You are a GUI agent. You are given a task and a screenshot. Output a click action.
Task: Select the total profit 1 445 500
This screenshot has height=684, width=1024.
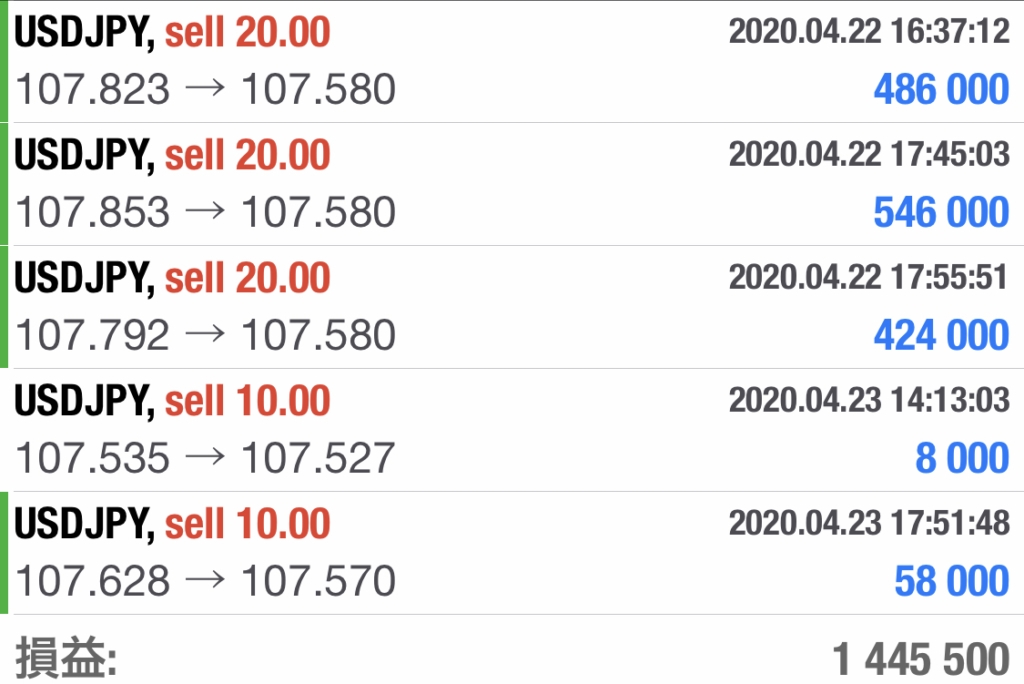coord(921,659)
